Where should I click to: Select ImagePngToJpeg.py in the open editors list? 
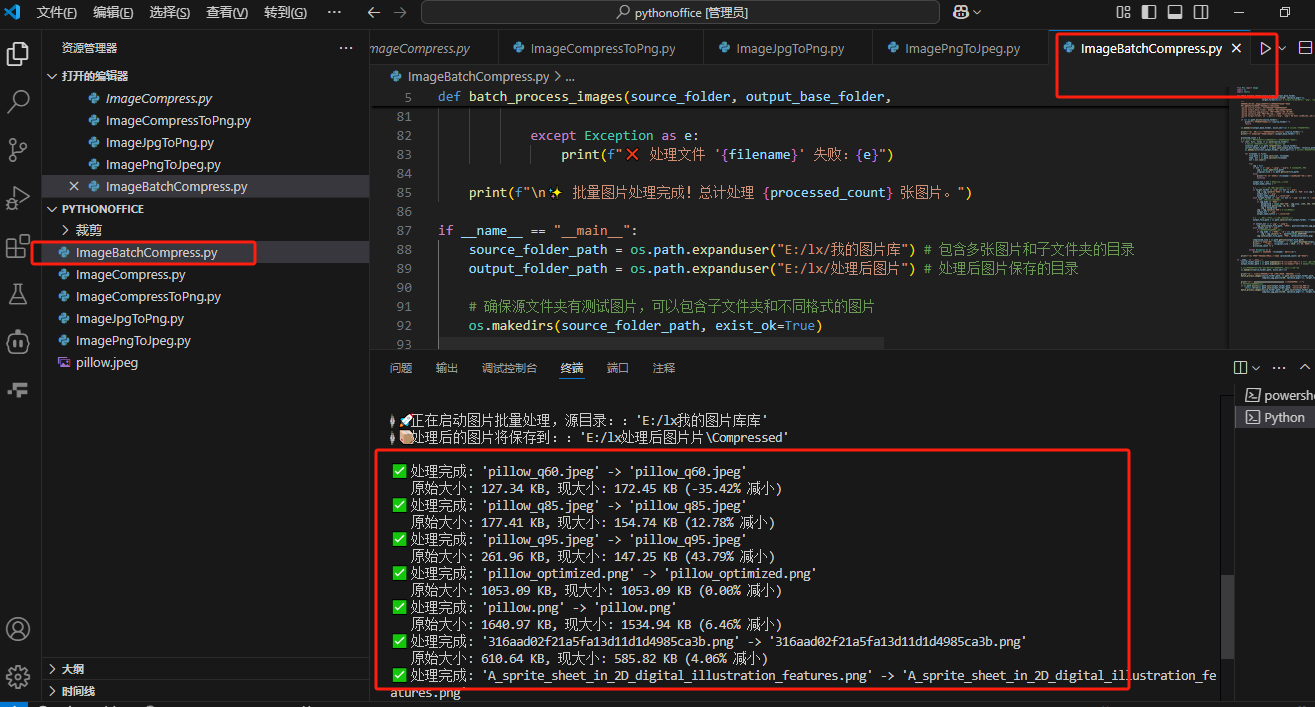(205, 164)
